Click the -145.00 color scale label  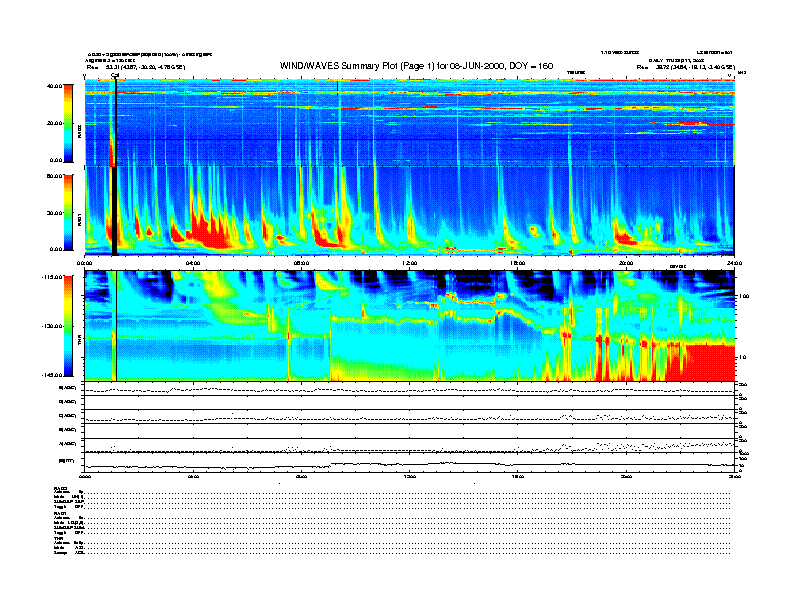[53, 375]
